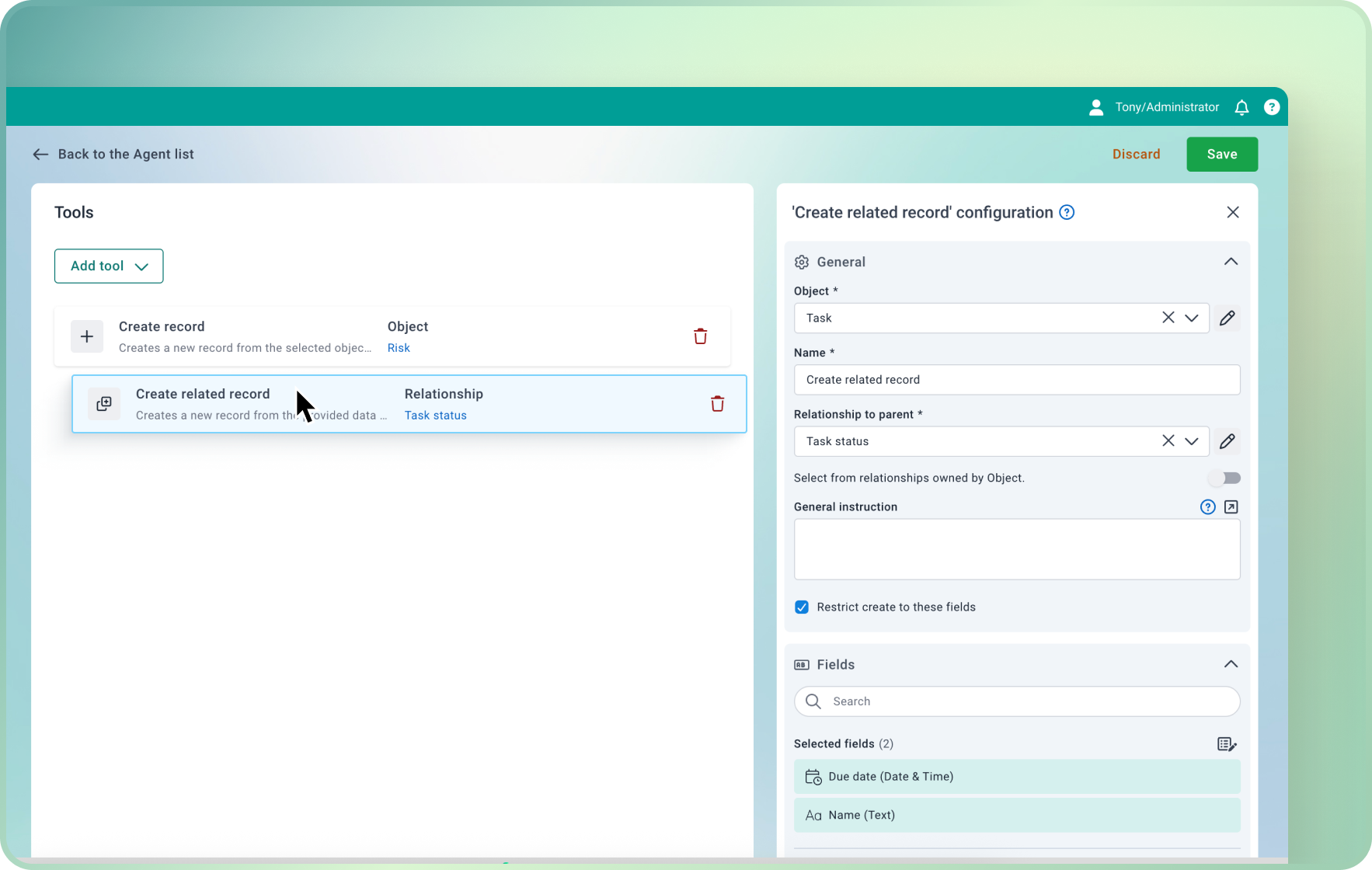This screenshot has height=870, width=1372.
Task: Open General instruction in new window icon
Action: (1231, 506)
